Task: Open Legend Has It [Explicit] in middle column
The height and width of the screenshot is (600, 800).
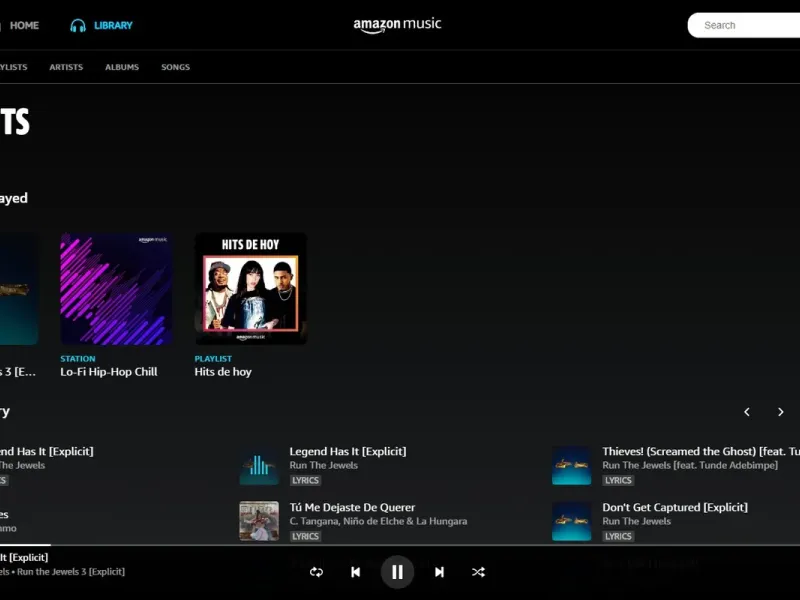Action: click(348, 452)
